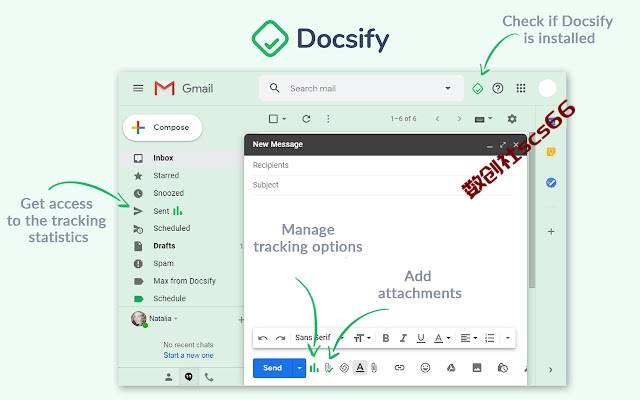Open Docsify tracking options bar-chart icon
This screenshot has width=640, height=400.
pos(314,368)
